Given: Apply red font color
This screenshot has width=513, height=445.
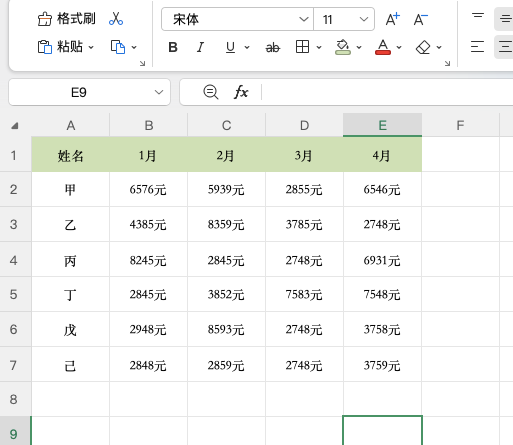Looking at the screenshot, I should (383, 47).
